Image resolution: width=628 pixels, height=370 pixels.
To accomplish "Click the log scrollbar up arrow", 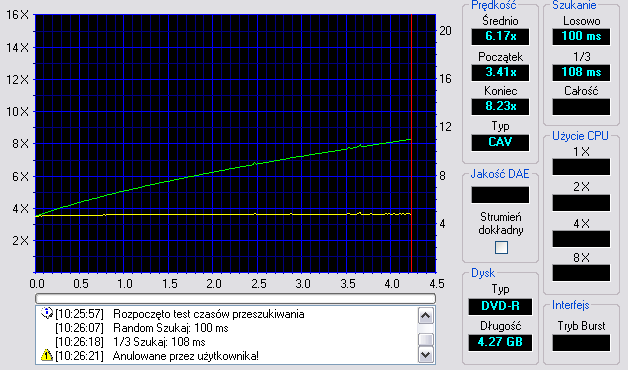I will 425,316.
